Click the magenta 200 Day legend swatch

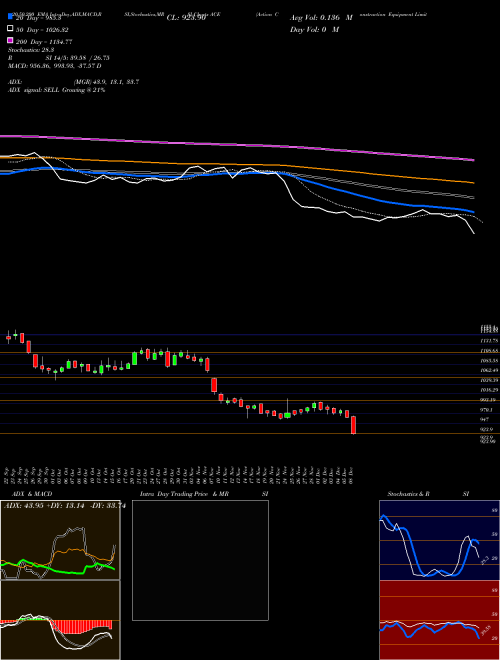(x=10, y=41)
